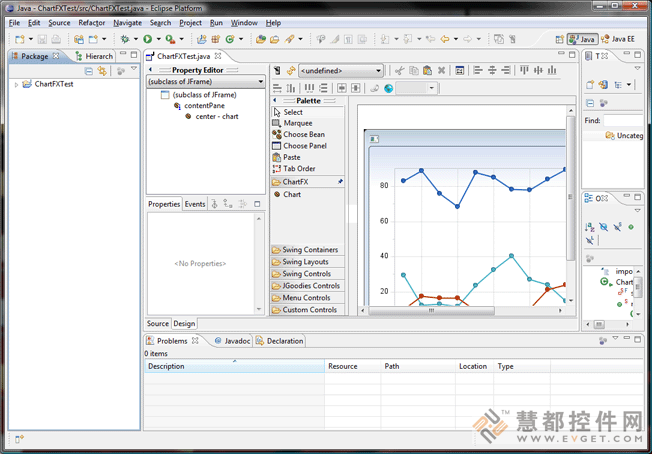This screenshot has width=652, height=454.
Task: Open the Javadoc view tab
Action: [233, 341]
